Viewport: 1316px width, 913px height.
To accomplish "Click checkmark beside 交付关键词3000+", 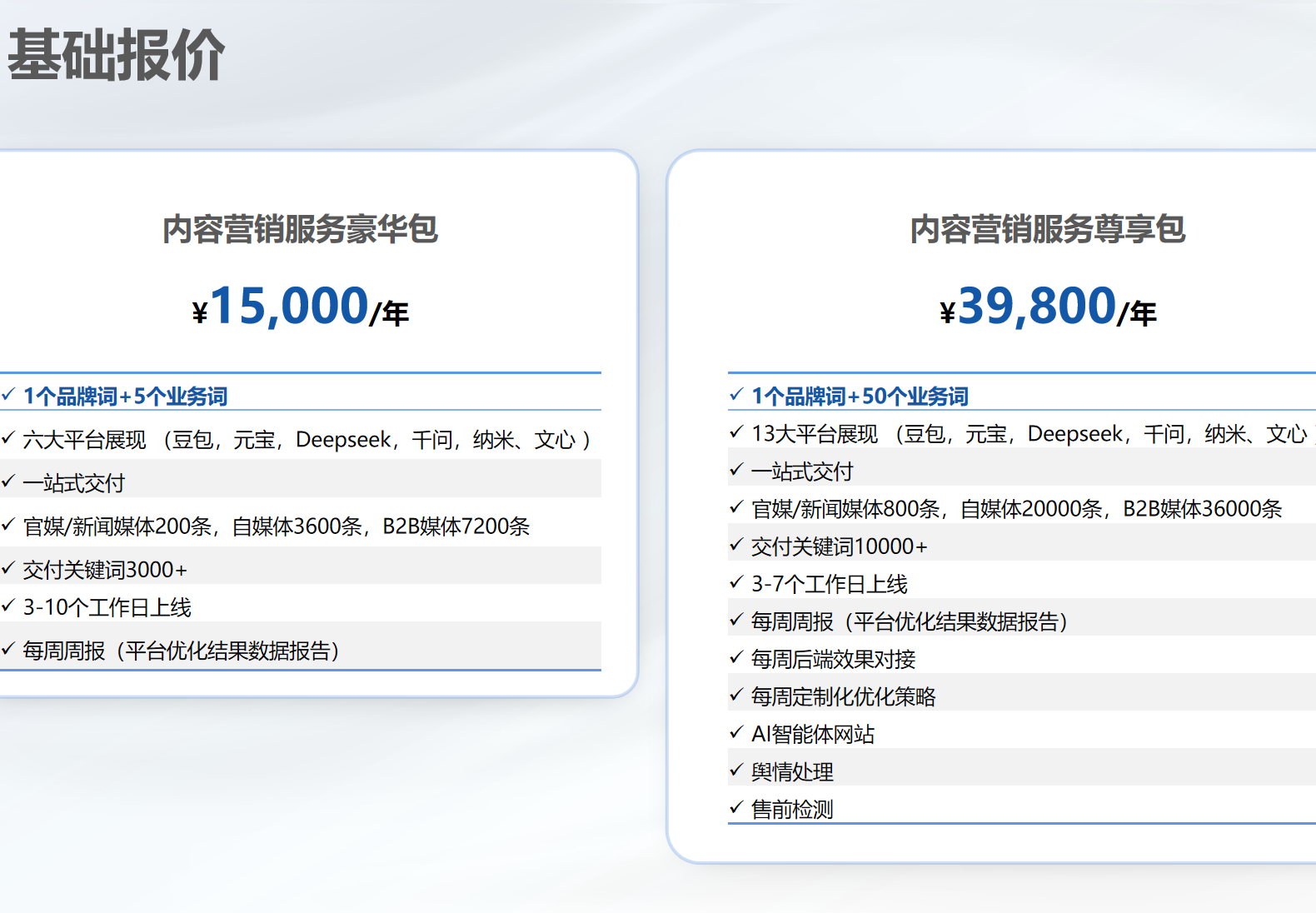I will pos(8,567).
